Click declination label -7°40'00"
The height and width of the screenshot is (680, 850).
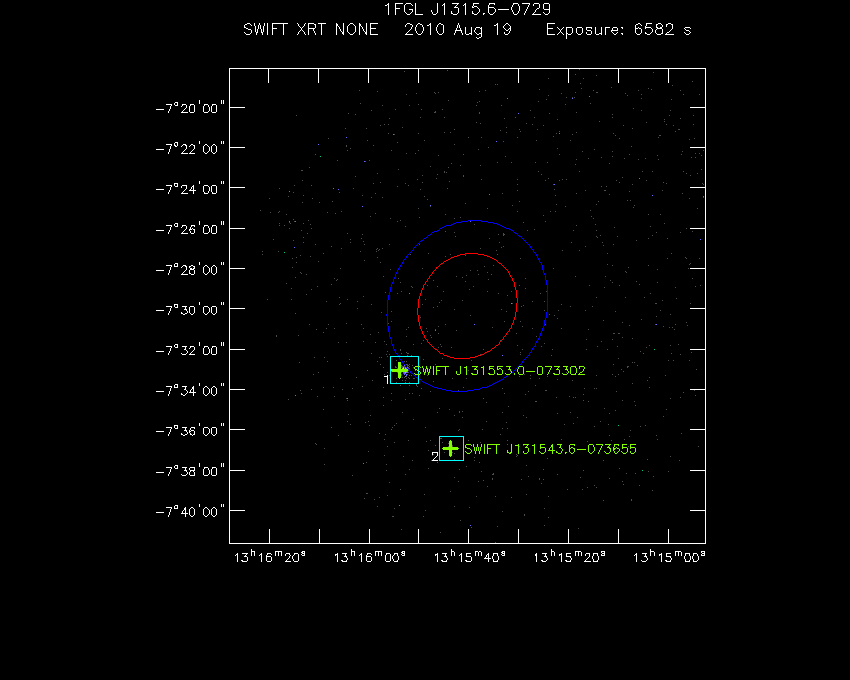190,511
